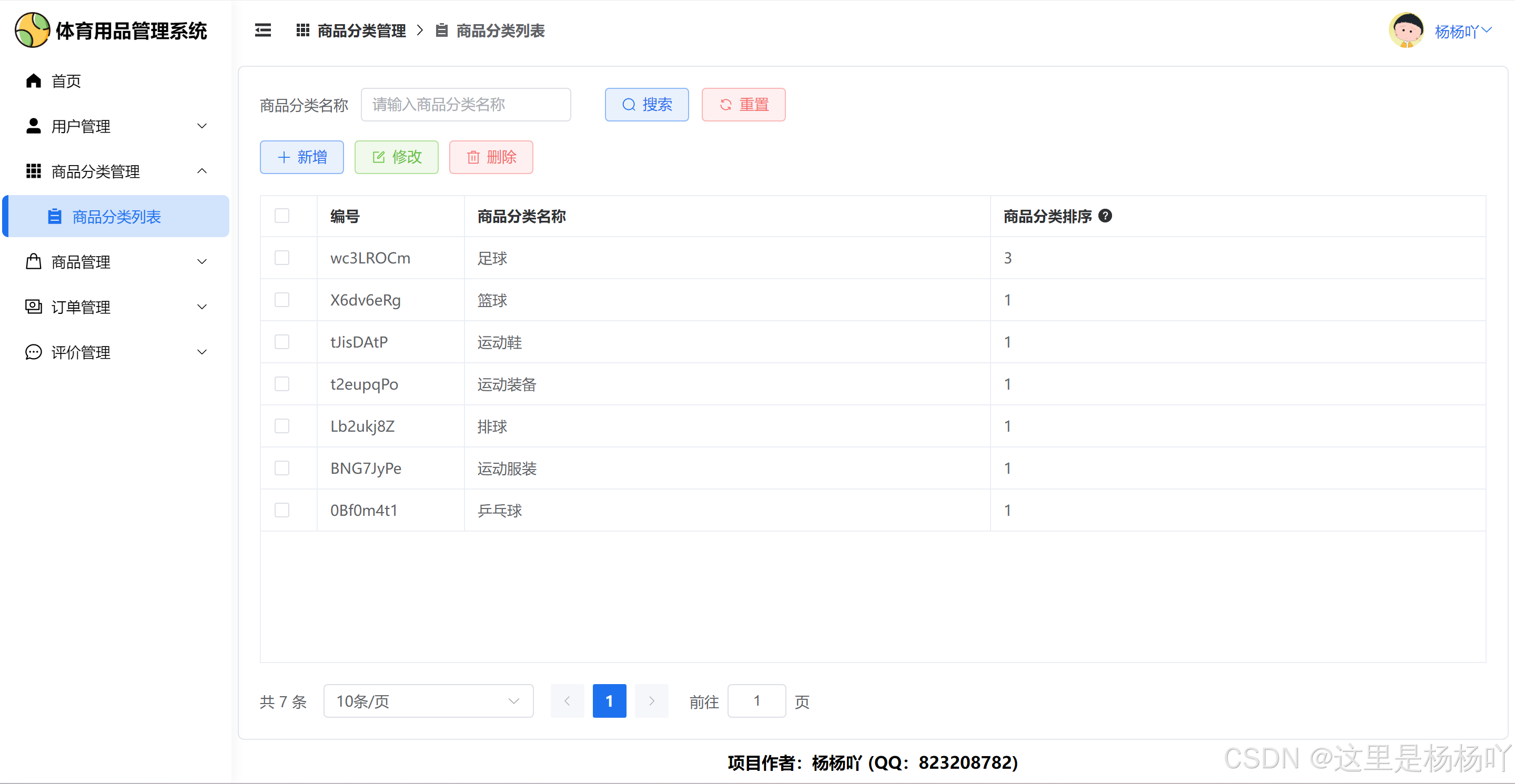
Task: Click the home icon beside 首页
Action: (x=34, y=80)
